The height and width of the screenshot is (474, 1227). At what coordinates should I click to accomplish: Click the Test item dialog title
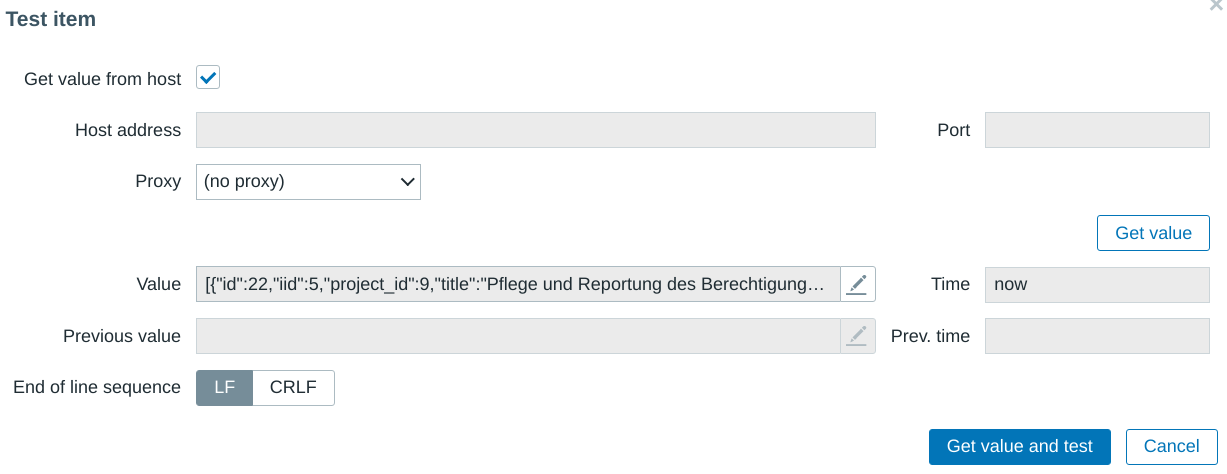click(x=51, y=19)
